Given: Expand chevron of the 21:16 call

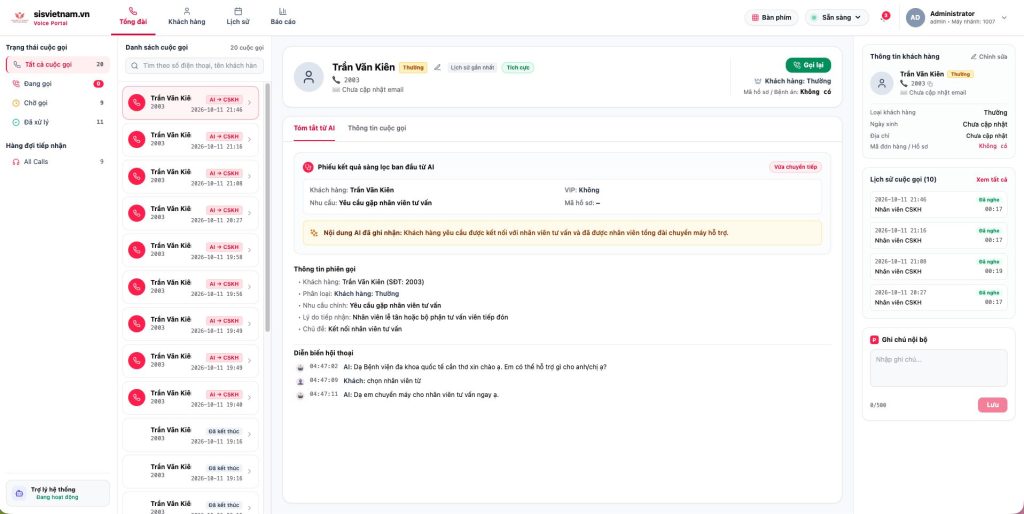Looking at the screenshot, I should click(x=249, y=140).
